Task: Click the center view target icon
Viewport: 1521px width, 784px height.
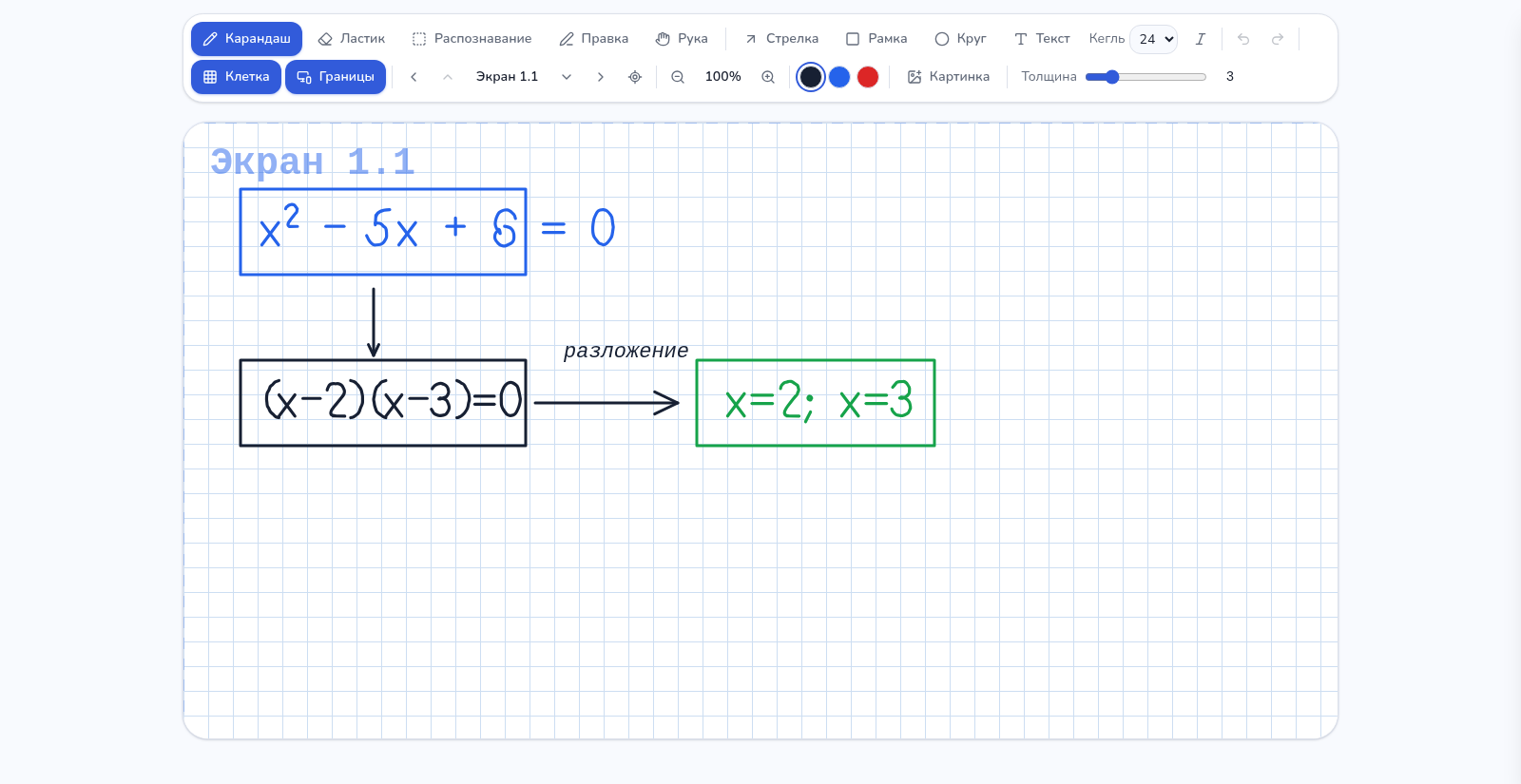Action: pos(635,77)
